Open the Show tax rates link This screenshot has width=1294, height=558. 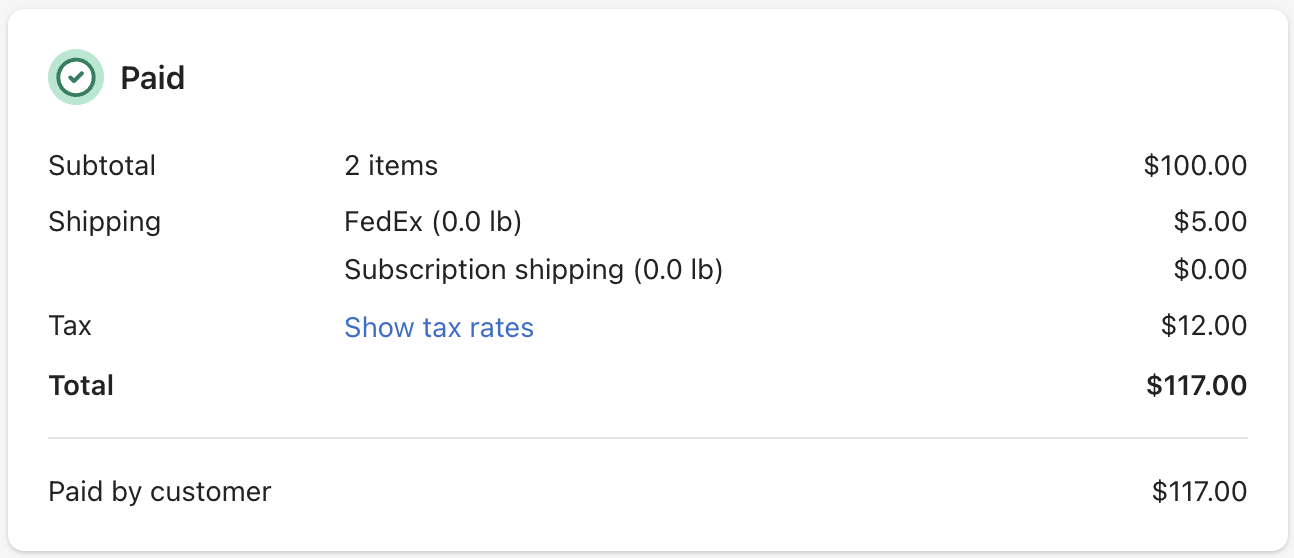[x=439, y=327]
